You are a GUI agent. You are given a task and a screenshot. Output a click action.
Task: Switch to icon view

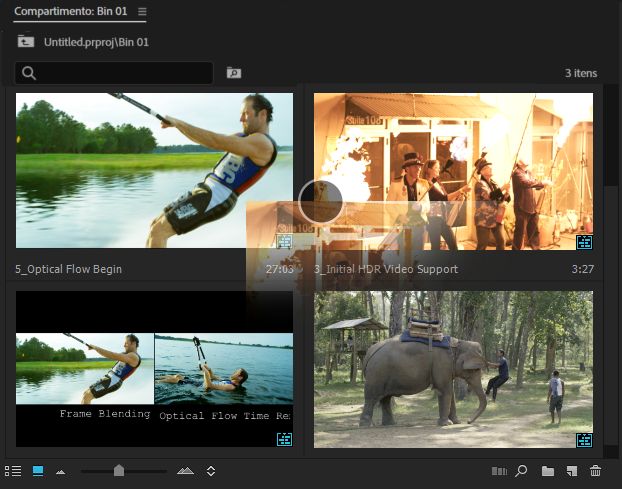point(38,471)
